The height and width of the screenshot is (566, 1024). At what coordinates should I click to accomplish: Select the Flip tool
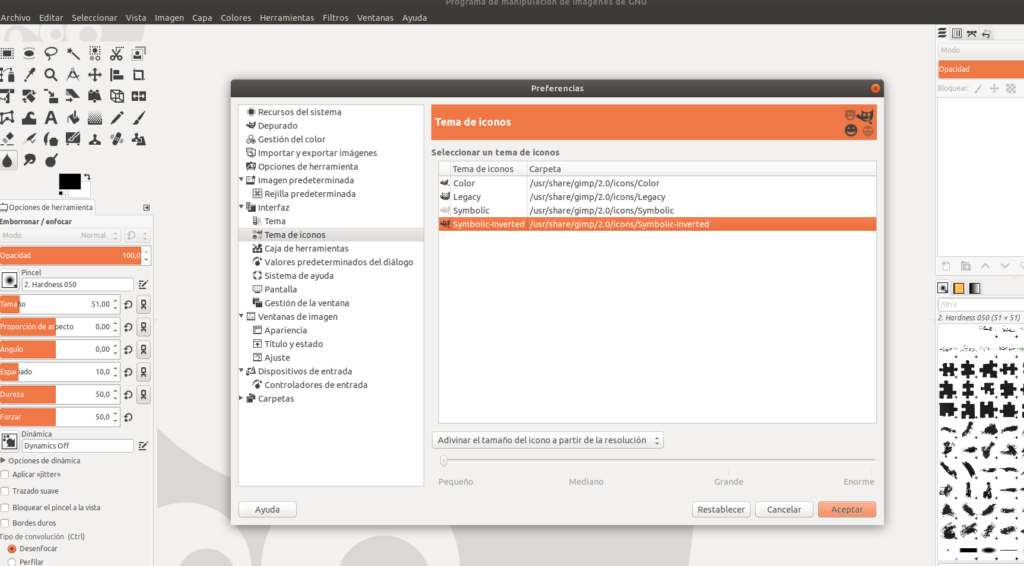tap(138, 97)
